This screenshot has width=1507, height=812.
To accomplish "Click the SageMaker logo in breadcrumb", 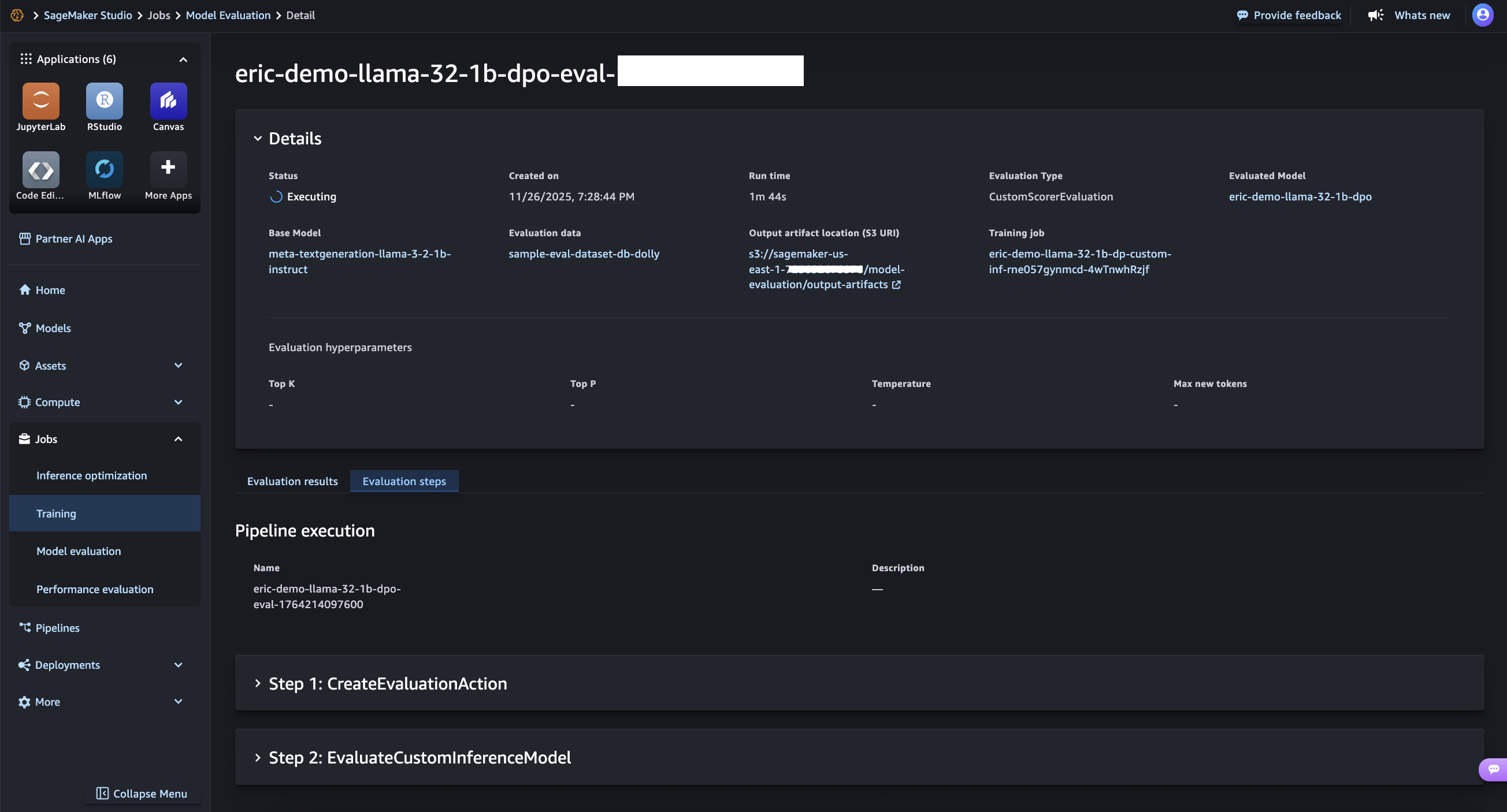I will point(17,15).
